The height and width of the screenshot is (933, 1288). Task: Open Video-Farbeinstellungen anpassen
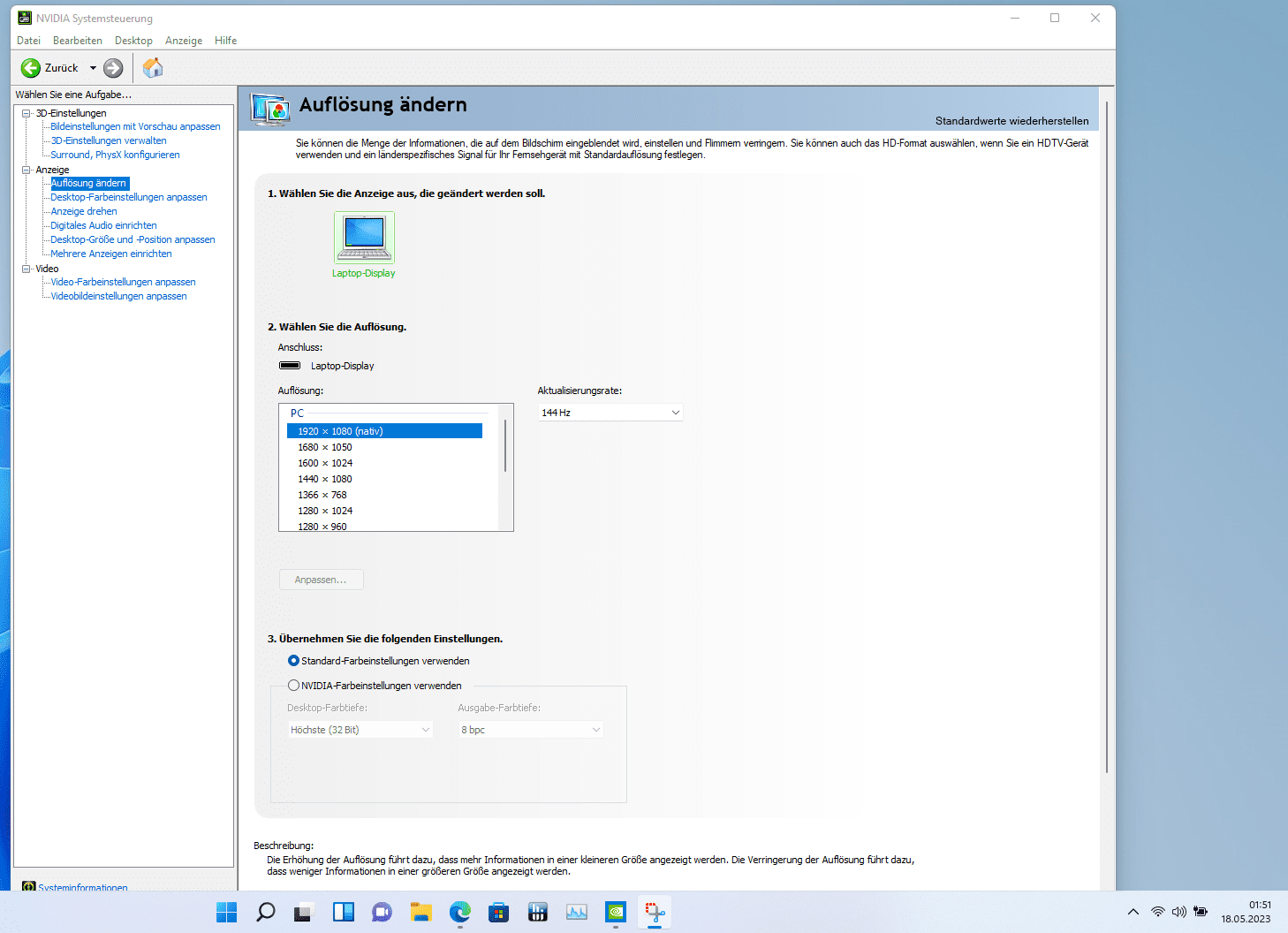click(x=123, y=282)
